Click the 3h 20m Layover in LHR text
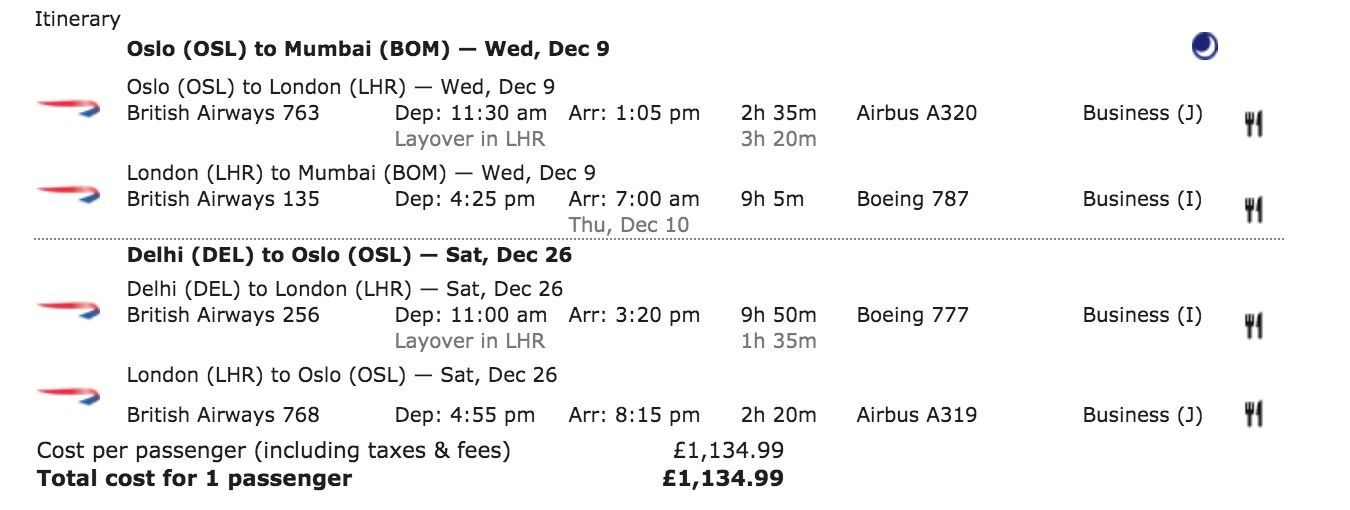The height and width of the screenshot is (510, 1350). coord(605,139)
